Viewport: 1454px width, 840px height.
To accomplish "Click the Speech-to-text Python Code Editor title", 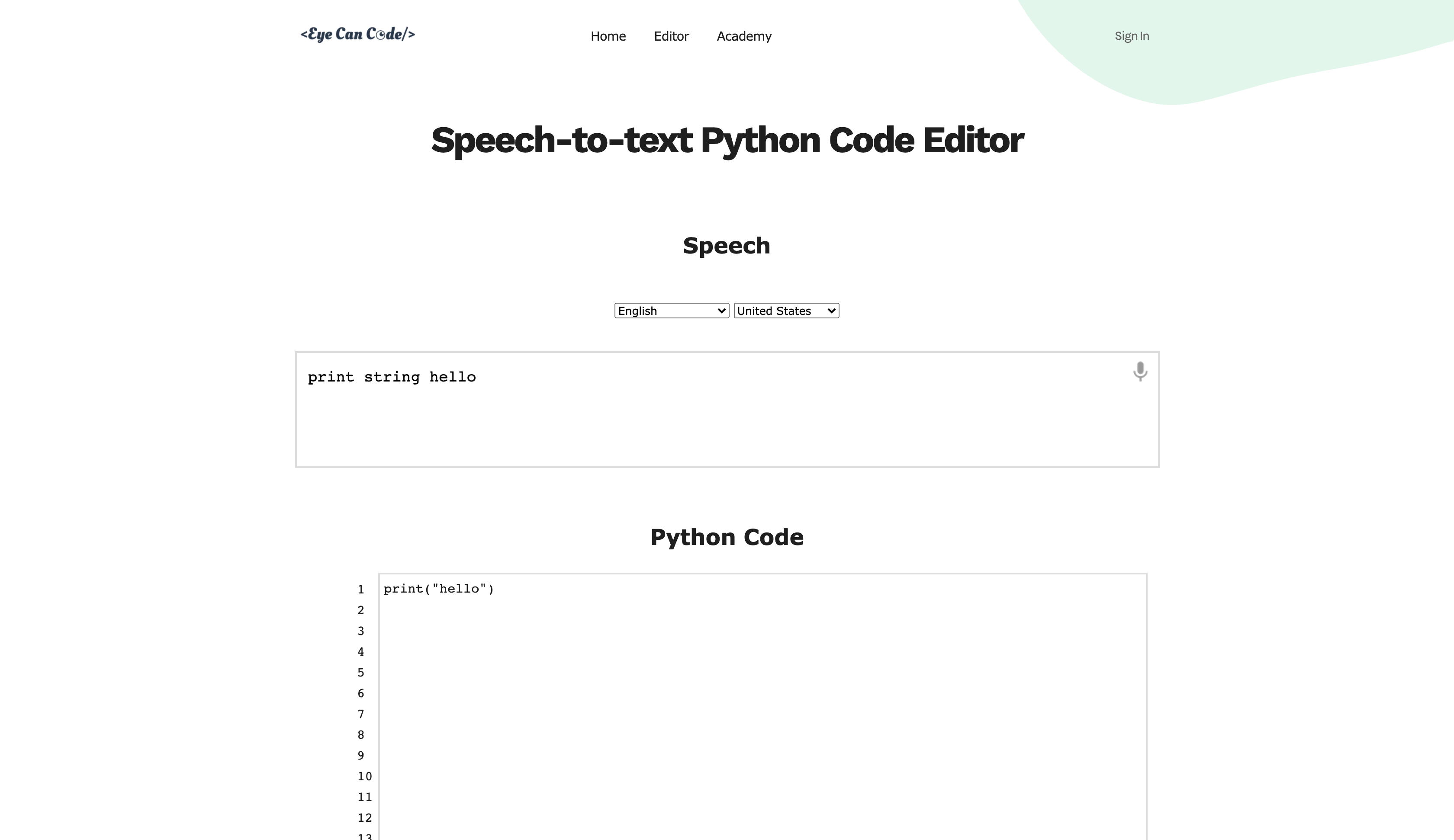I will pyautogui.click(x=727, y=140).
